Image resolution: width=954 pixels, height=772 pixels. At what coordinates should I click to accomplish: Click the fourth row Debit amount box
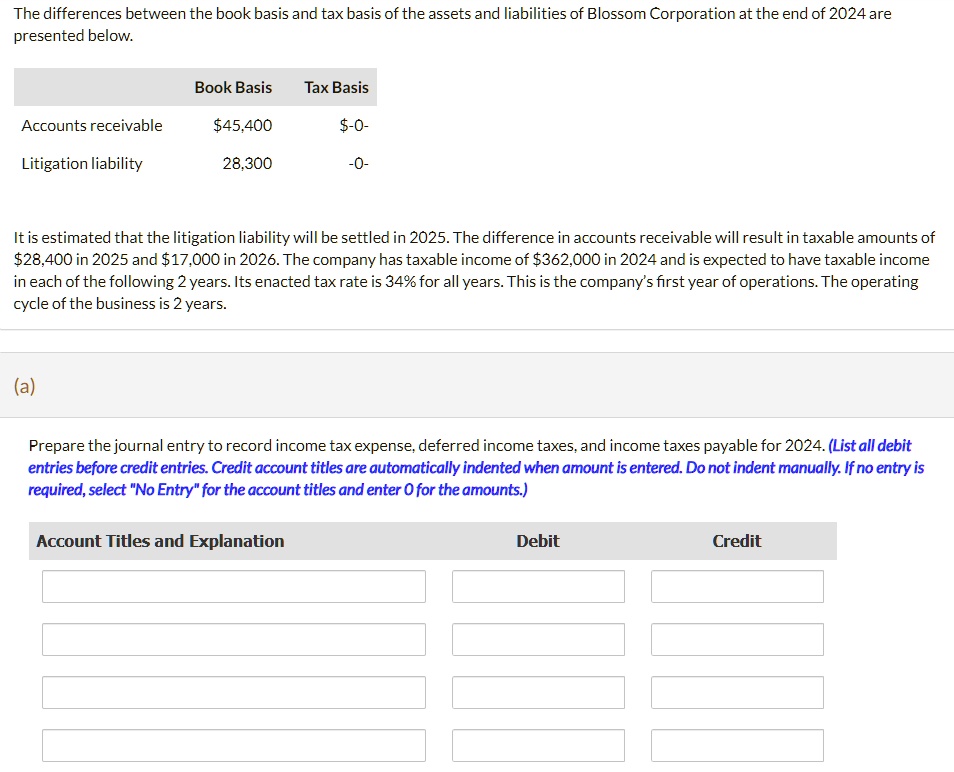tap(538, 745)
